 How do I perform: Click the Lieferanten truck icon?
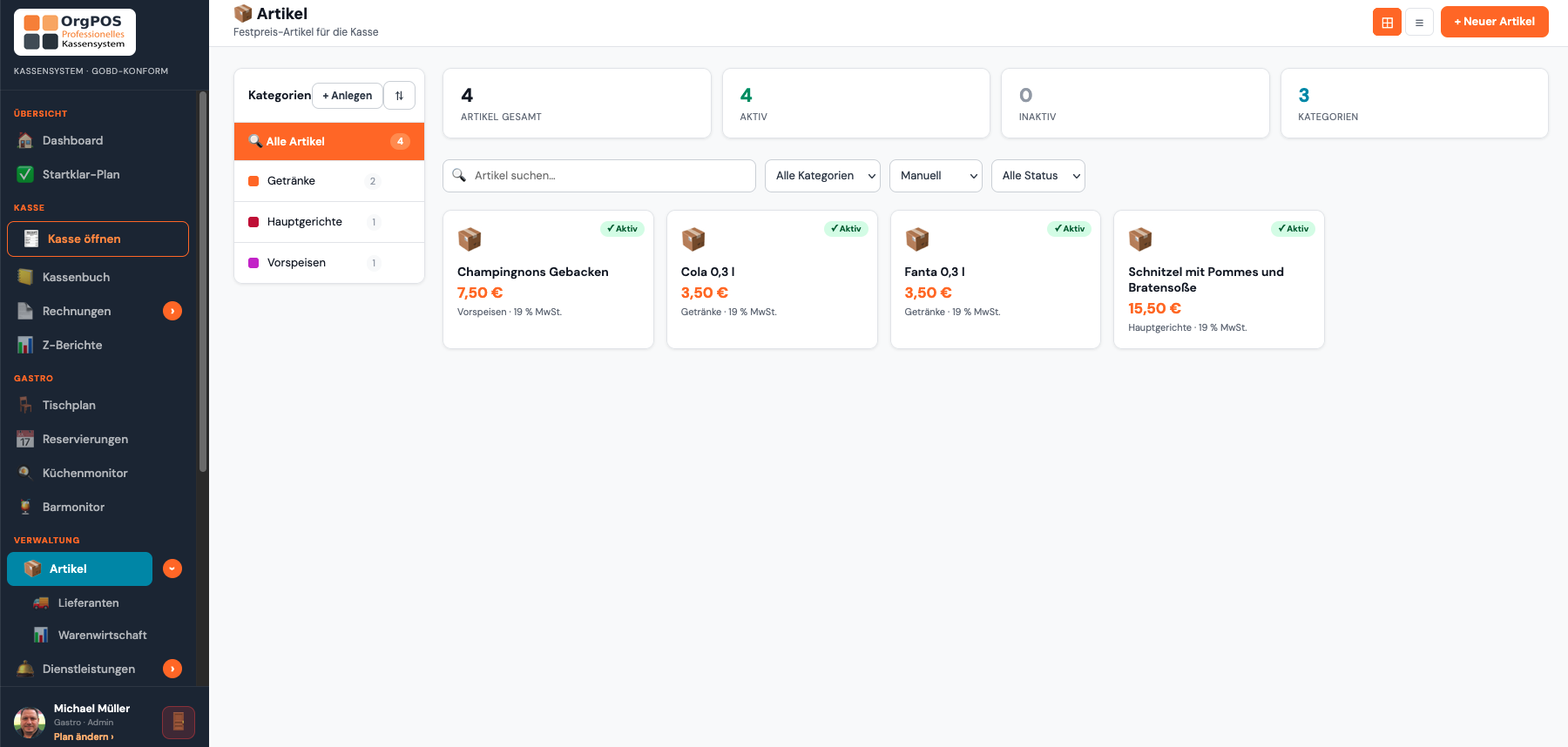point(41,602)
